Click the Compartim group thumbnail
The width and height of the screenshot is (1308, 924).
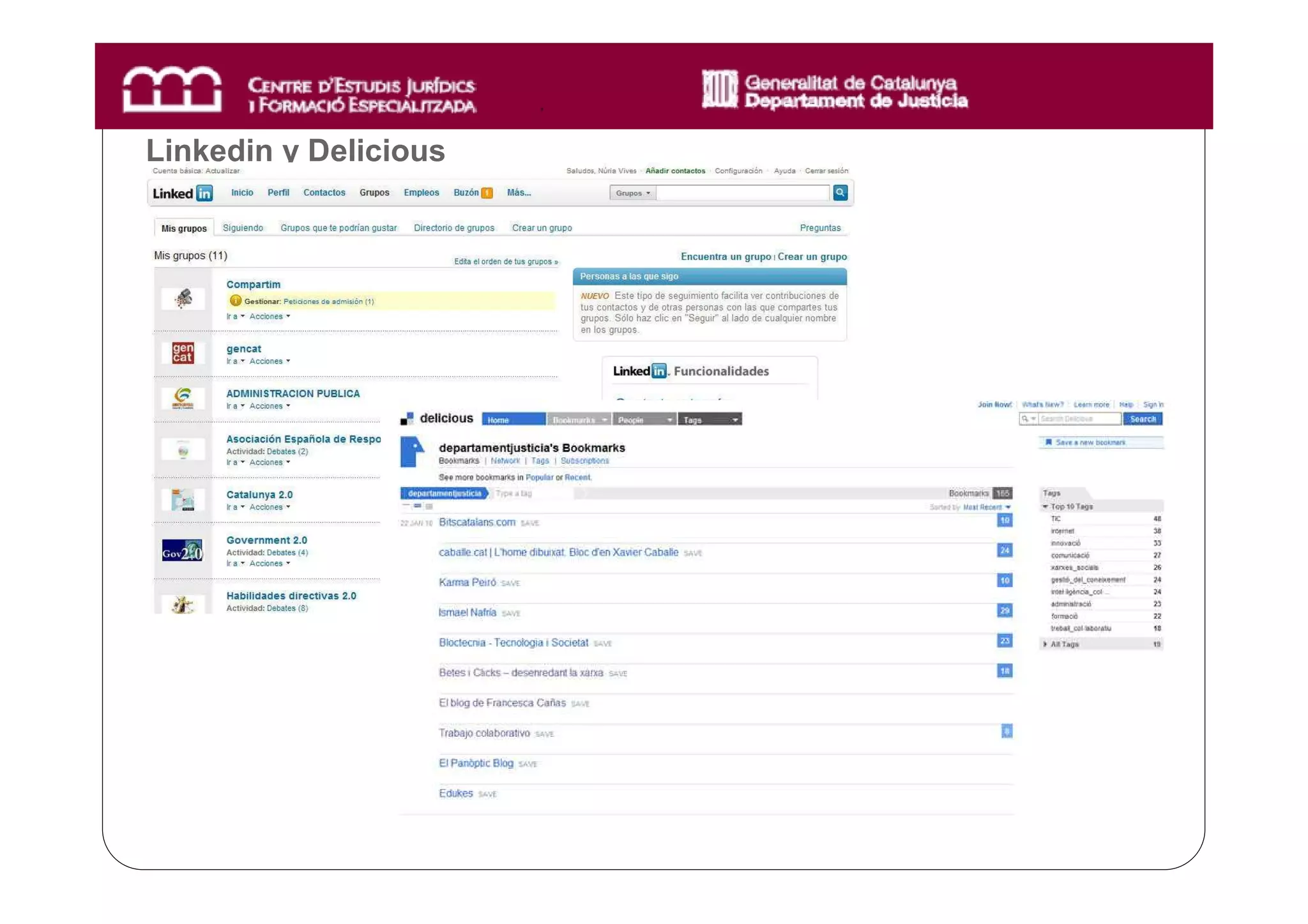point(183,298)
